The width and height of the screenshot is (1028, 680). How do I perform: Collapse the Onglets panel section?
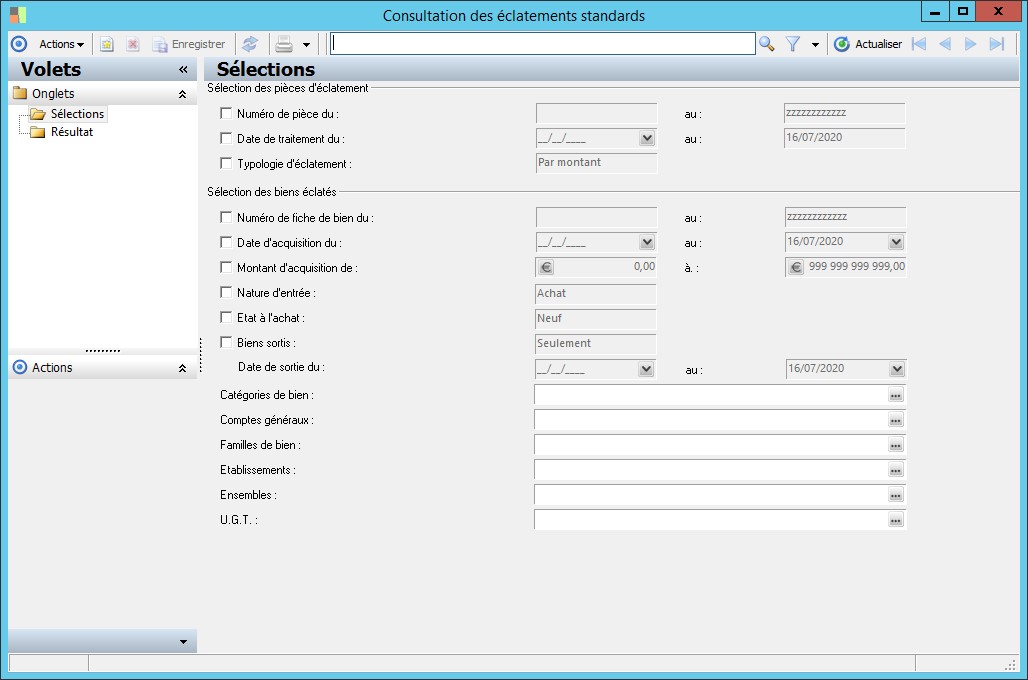coord(182,94)
